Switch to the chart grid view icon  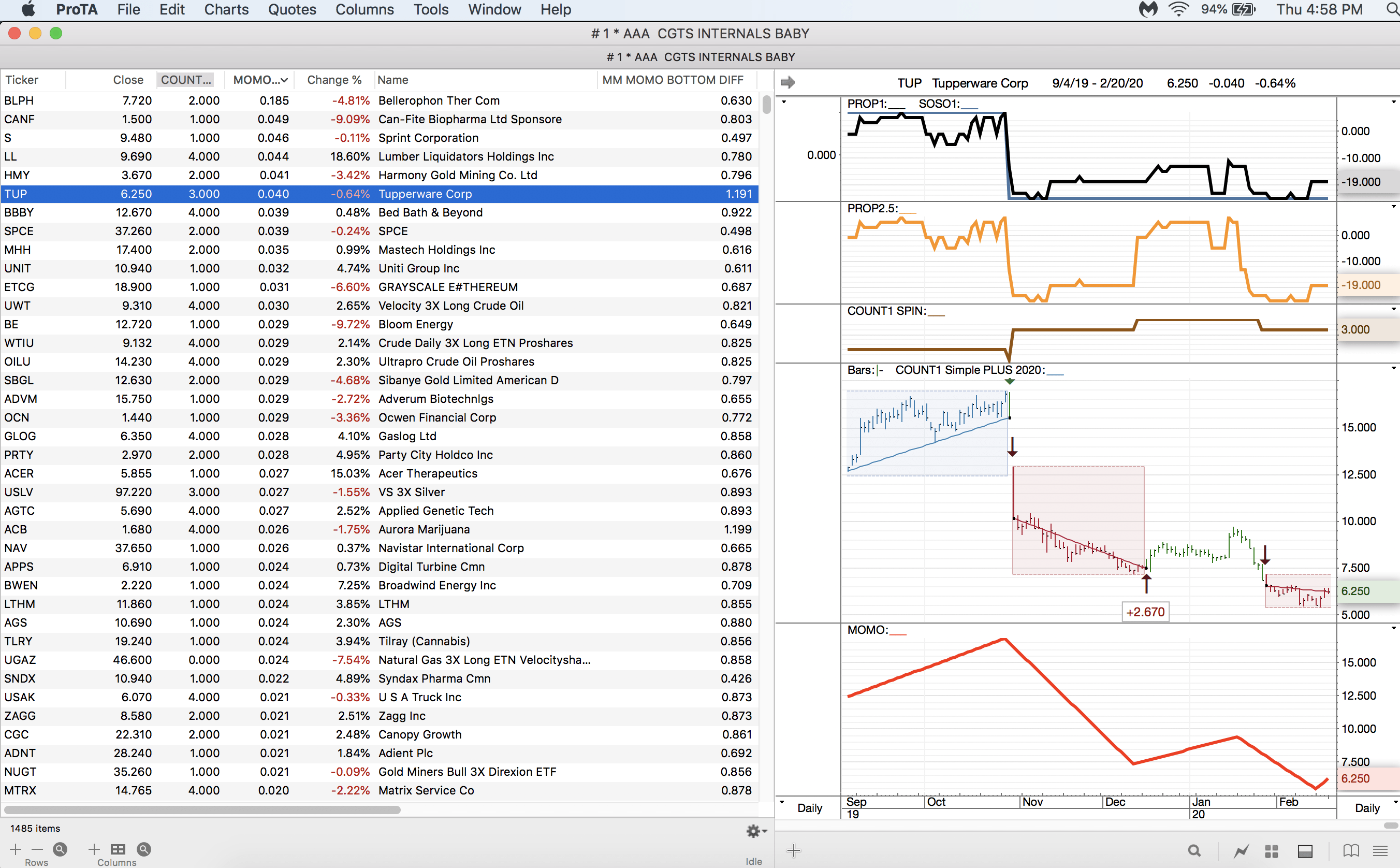tap(1272, 851)
